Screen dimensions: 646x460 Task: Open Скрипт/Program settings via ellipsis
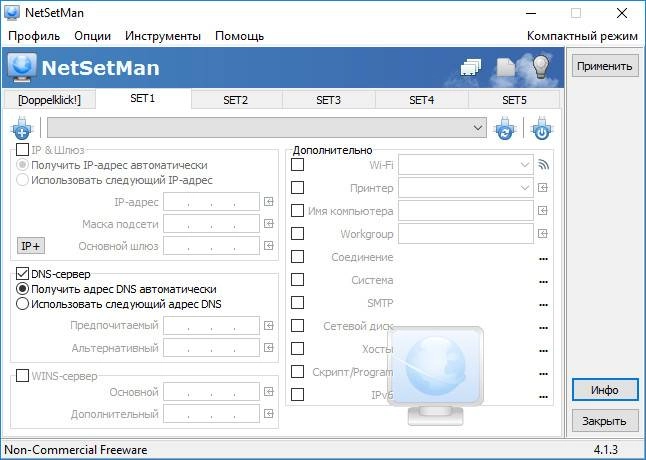[x=543, y=374]
